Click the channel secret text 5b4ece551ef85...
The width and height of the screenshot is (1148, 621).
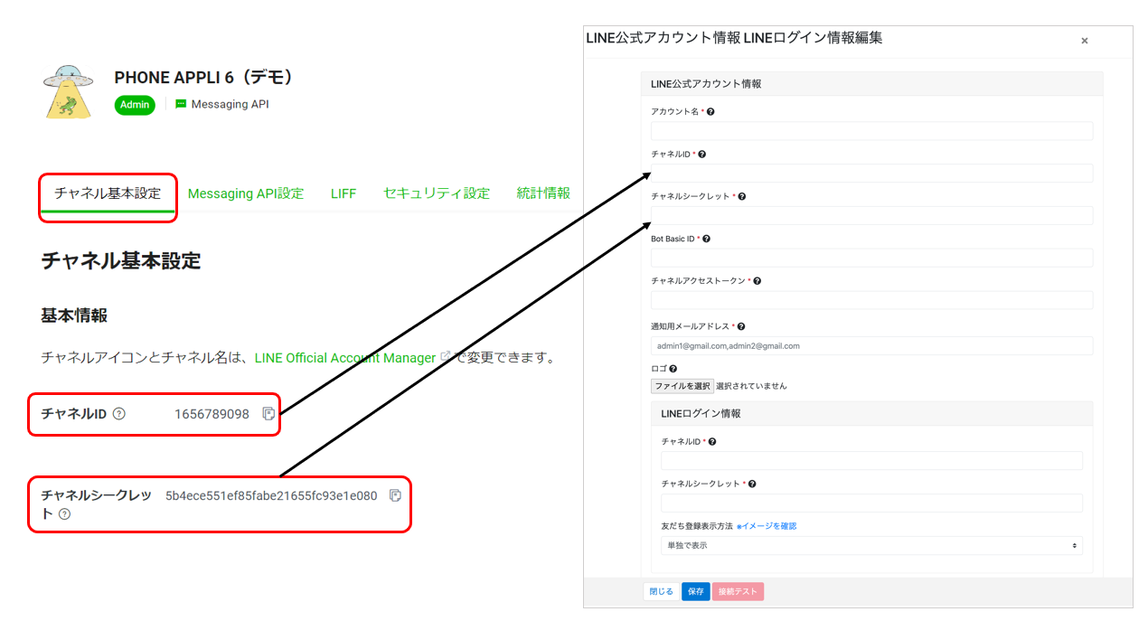point(271,496)
